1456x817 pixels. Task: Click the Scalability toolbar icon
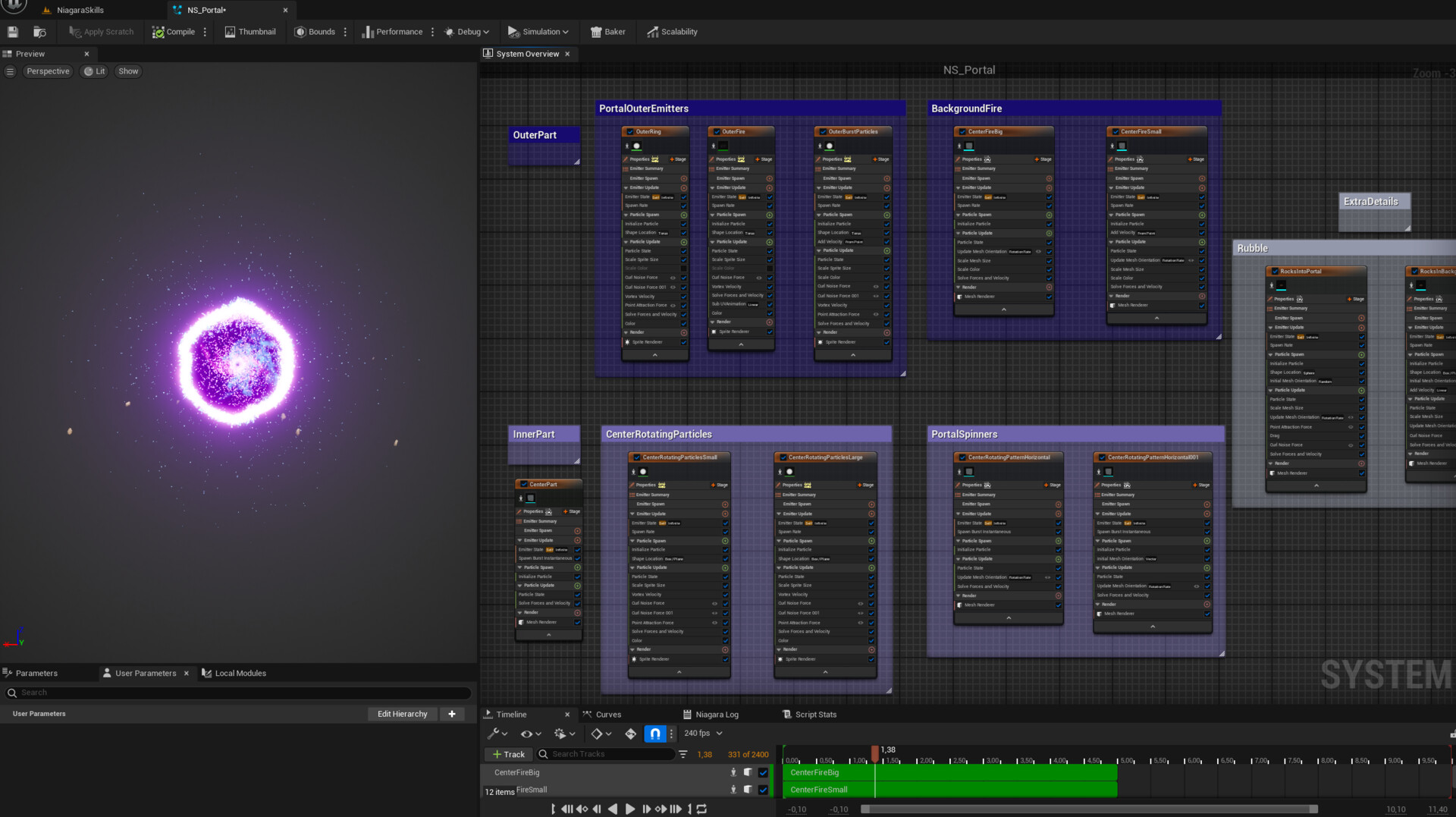[672, 32]
